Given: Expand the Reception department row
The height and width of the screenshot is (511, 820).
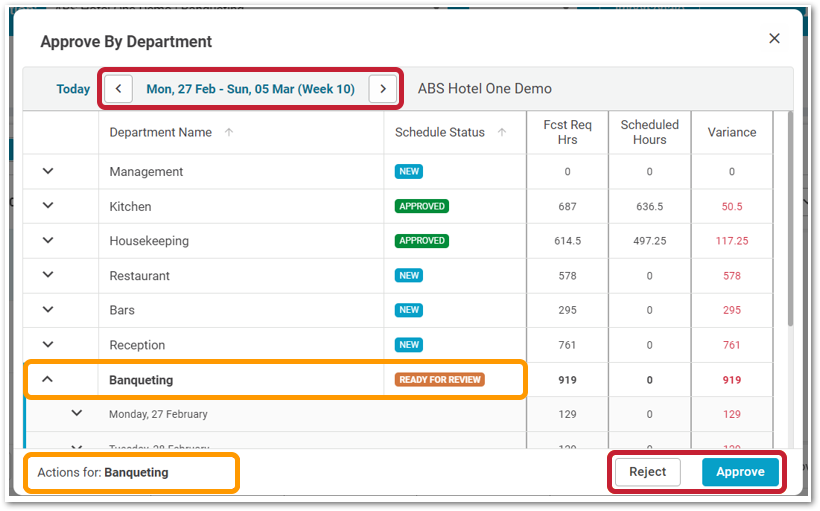Looking at the screenshot, I should pos(48,345).
